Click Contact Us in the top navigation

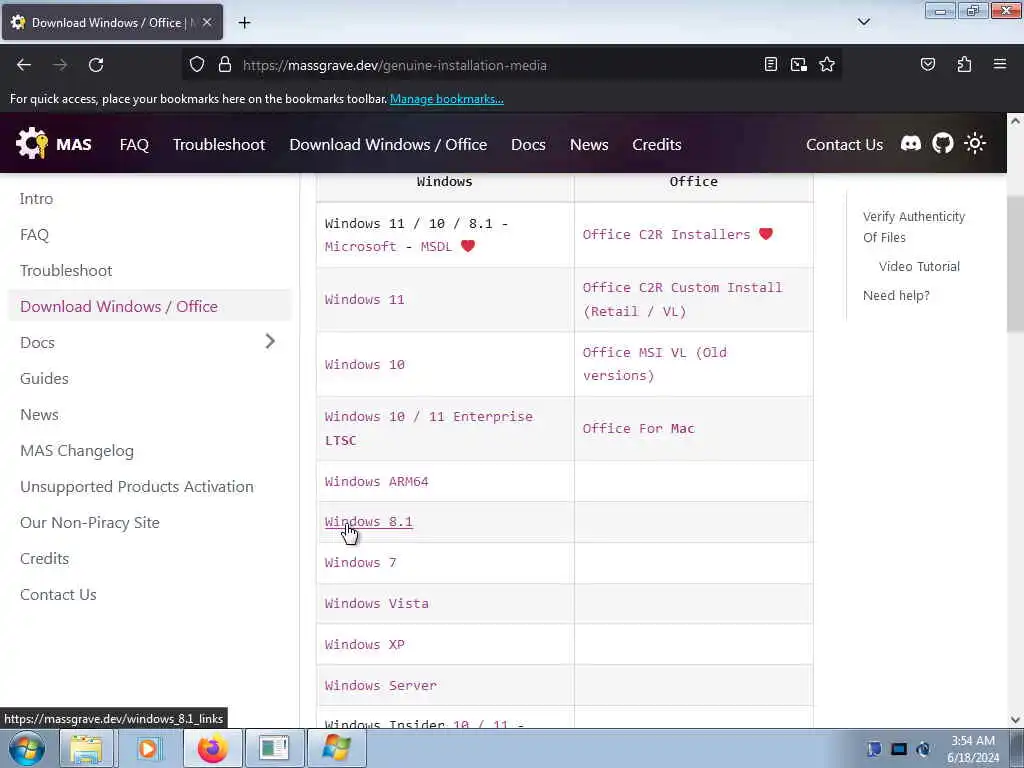pos(844,144)
